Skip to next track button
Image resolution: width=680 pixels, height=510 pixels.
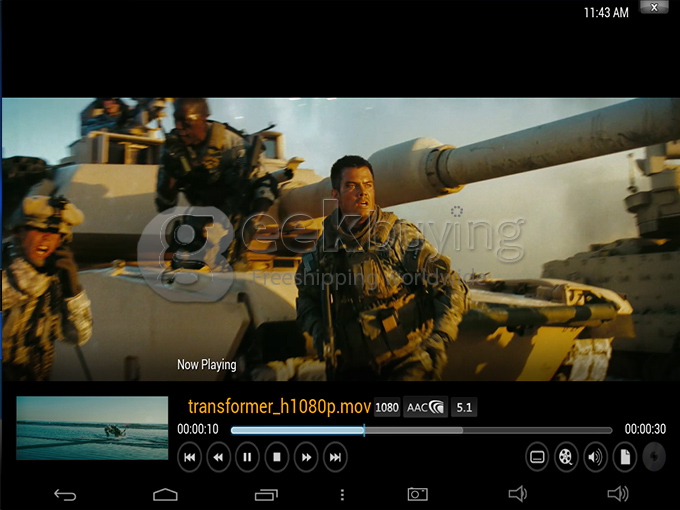(335, 457)
